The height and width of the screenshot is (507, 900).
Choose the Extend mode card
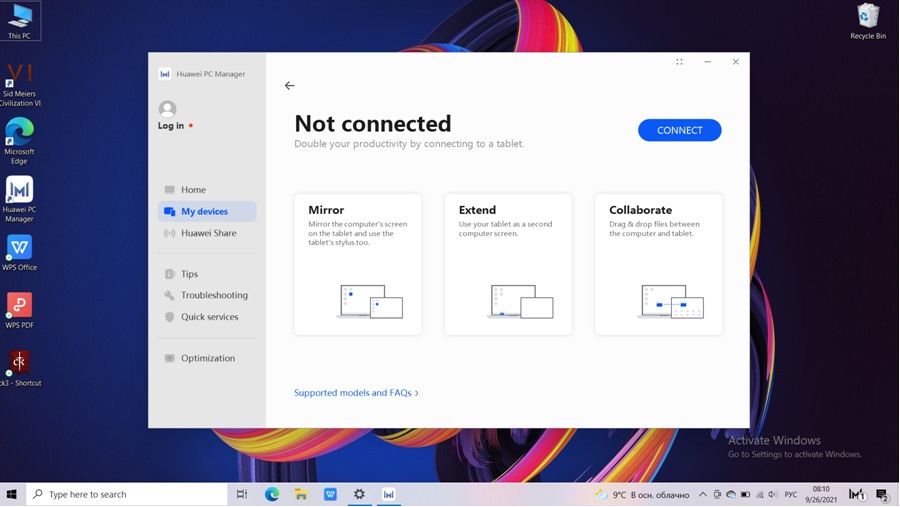click(x=508, y=264)
